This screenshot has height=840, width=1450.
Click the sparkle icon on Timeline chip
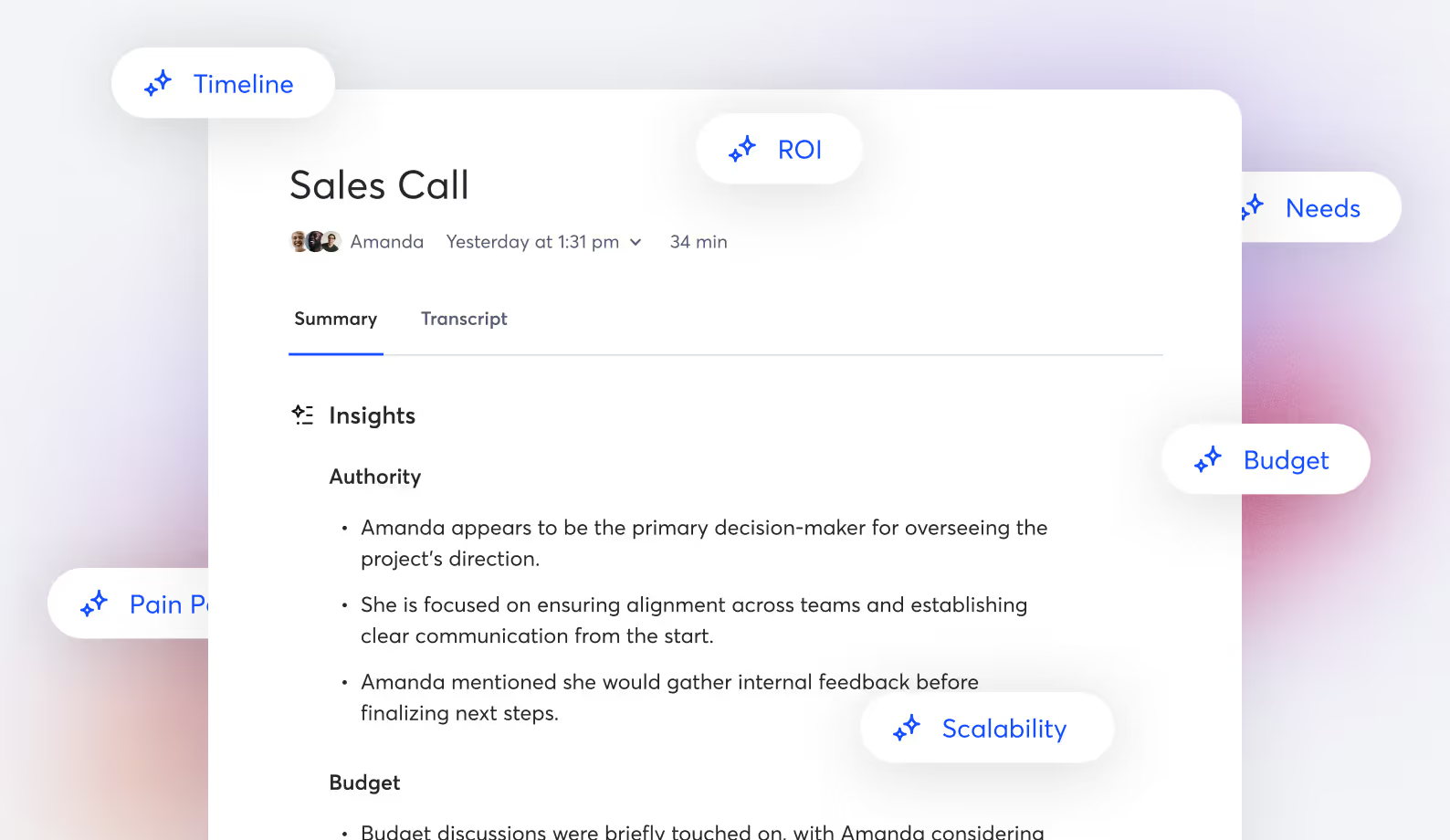pos(158,83)
